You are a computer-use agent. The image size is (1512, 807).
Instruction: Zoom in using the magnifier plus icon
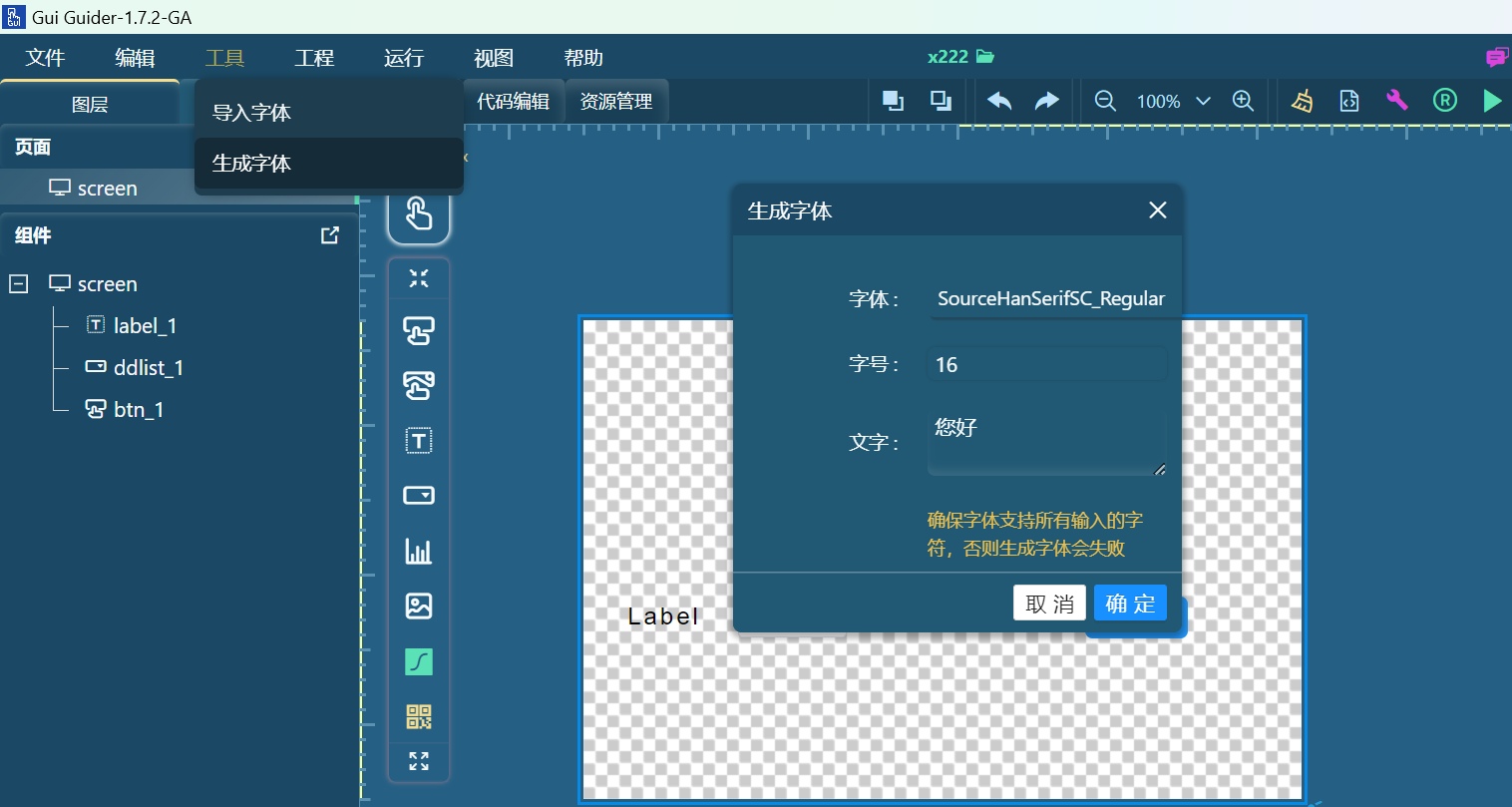pos(1243,100)
